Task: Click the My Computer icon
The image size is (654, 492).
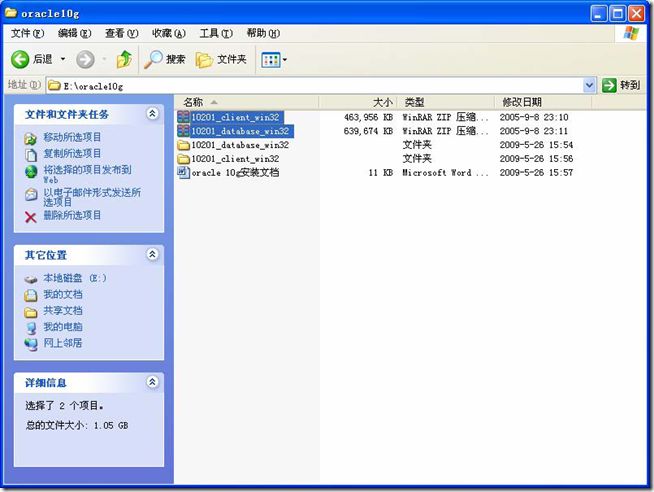Action: (x=30, y=328)
